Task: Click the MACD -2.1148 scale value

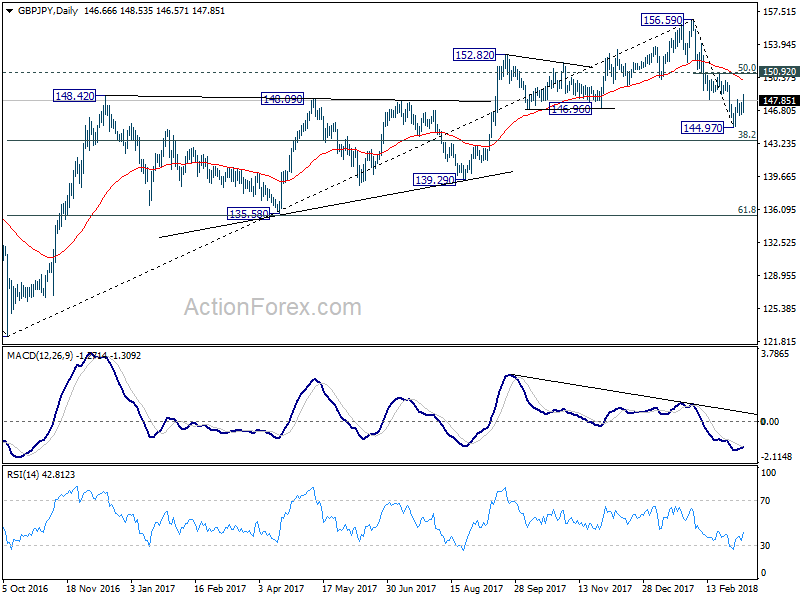Action: click(776, 457)
